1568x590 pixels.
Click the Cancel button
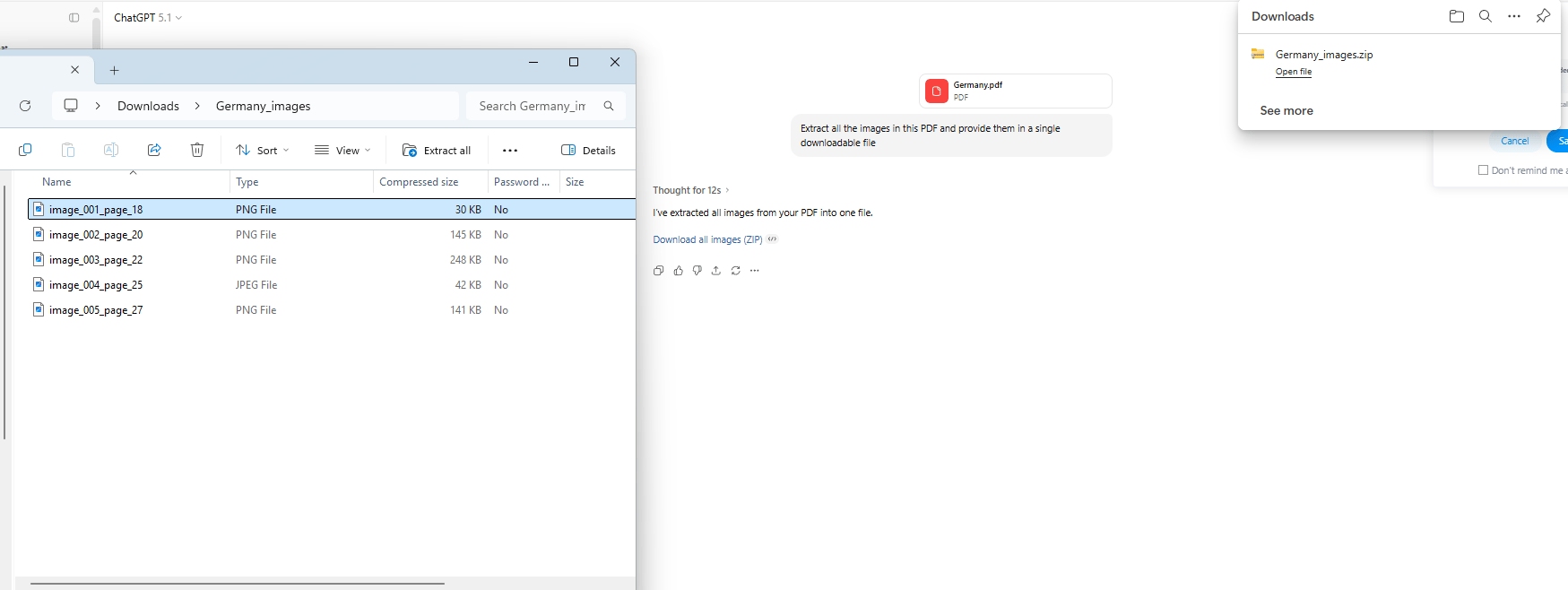tap(1515, 141)
